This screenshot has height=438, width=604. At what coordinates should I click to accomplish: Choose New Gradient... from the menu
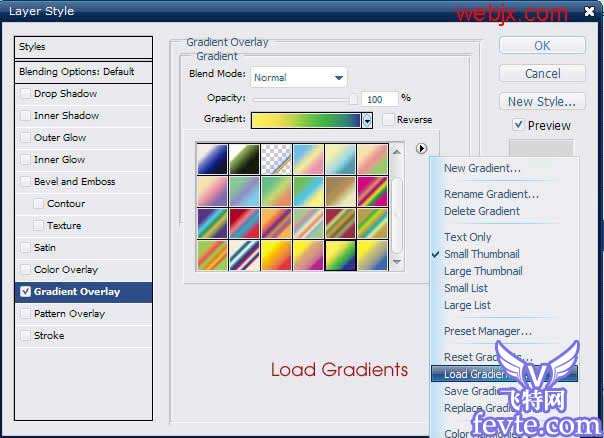(x=482, y=168)
